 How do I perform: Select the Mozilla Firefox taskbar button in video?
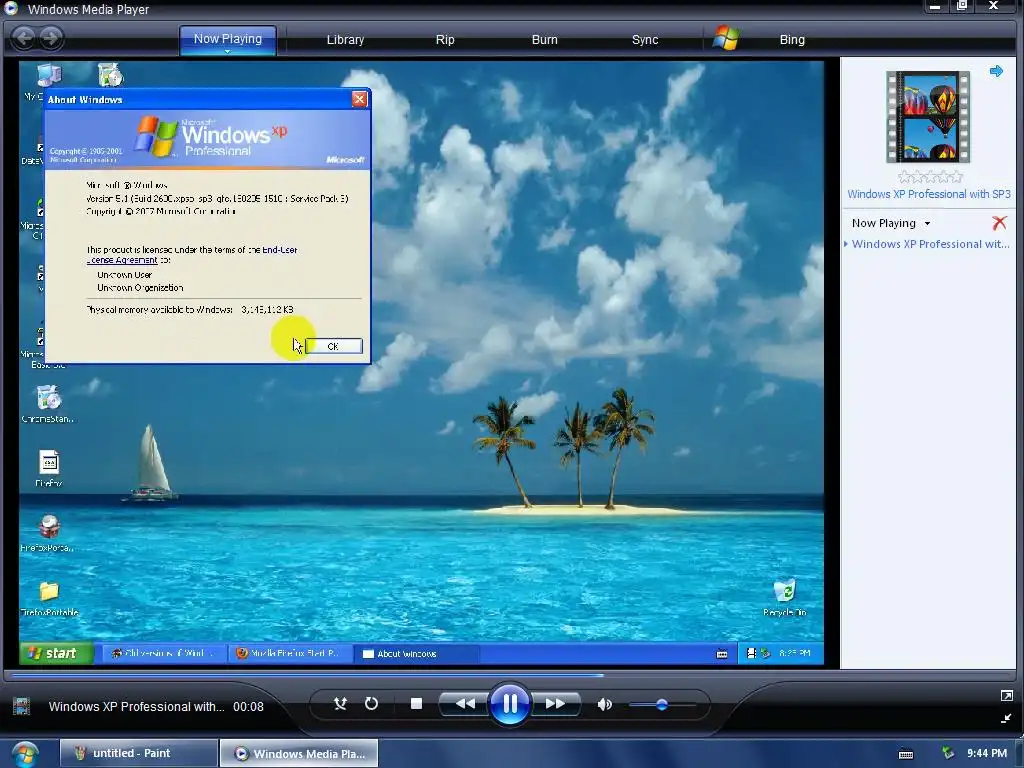[x=291, y=654]
